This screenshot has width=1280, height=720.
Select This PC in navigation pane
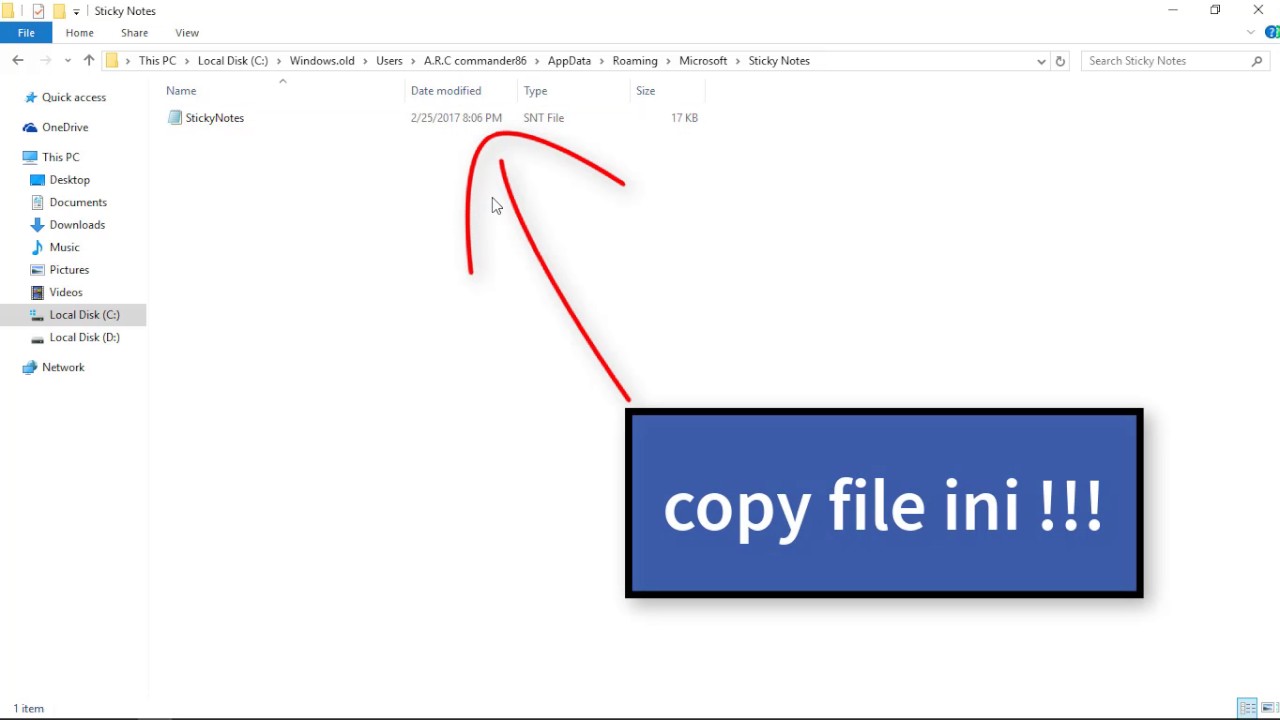[60, 157]
